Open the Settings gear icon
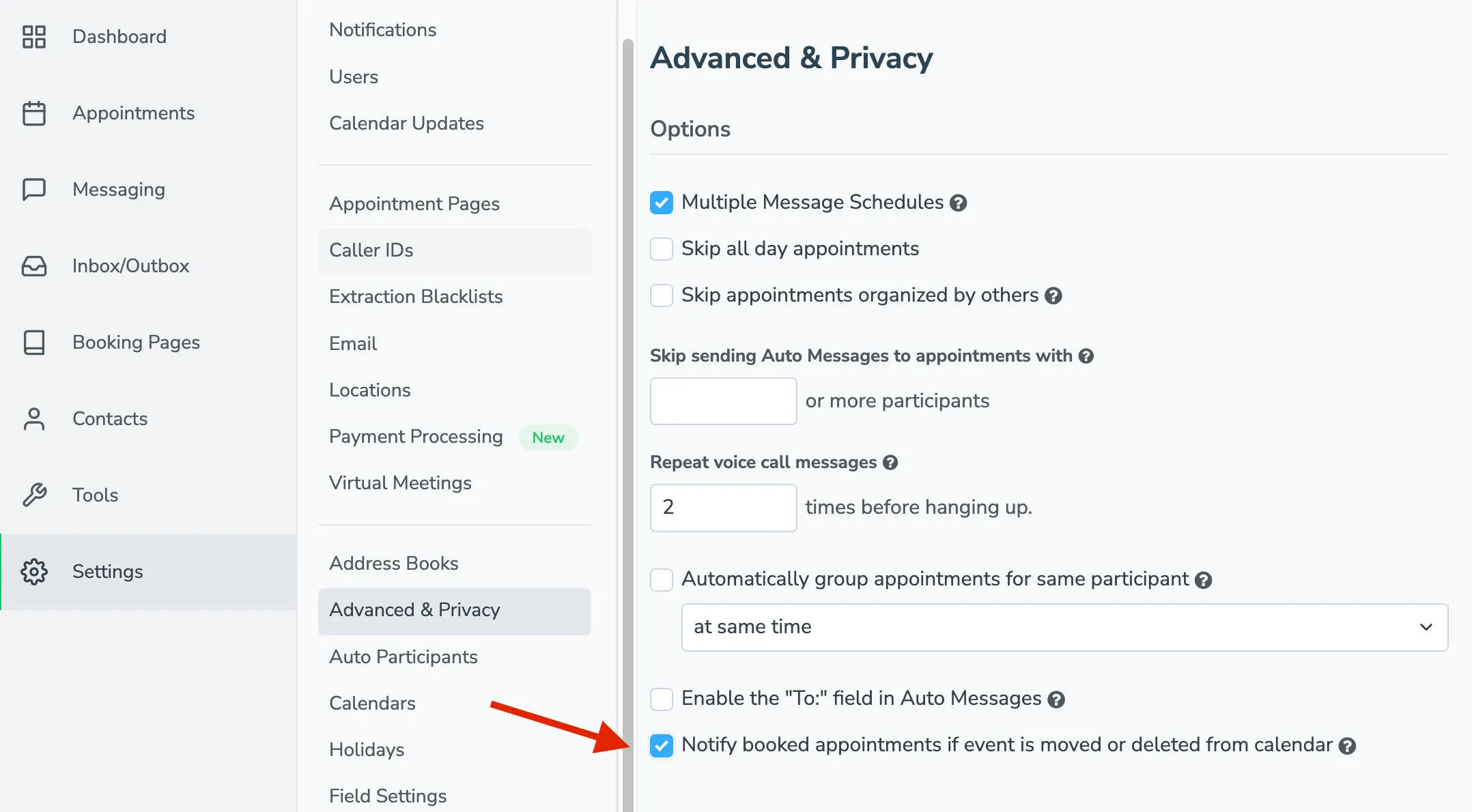This screenshot has width=1472, height=812. click(35, 572)
